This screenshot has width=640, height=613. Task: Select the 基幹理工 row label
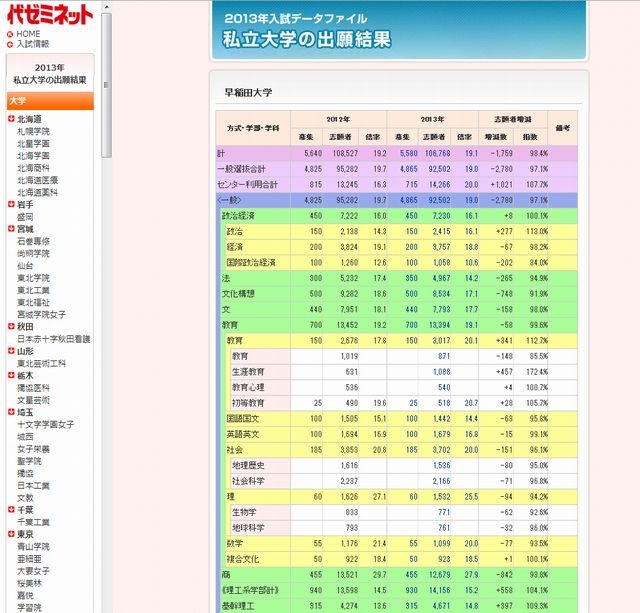coord(238,606)
